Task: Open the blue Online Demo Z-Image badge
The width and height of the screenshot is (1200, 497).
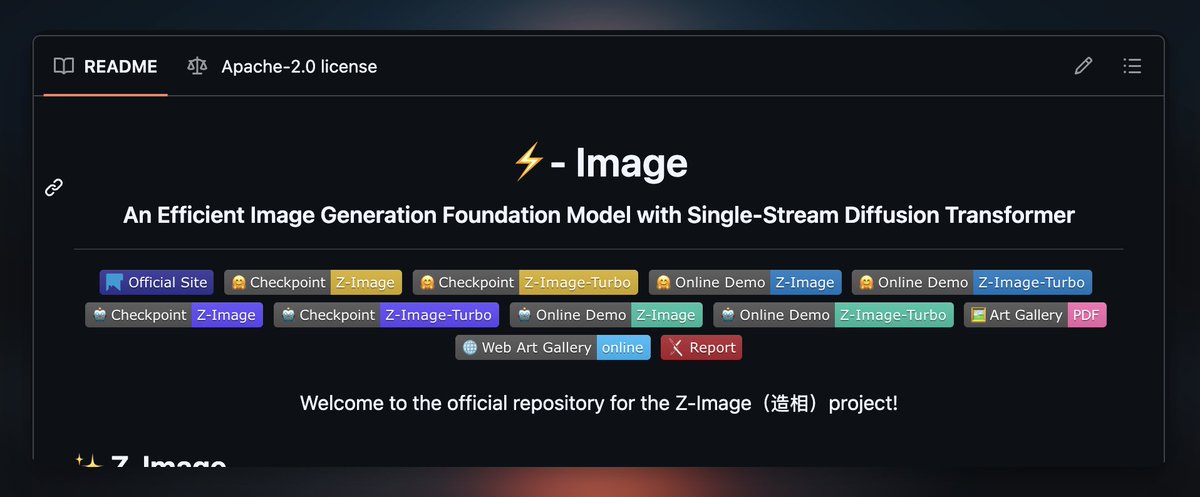Action: tap(745, 282)
